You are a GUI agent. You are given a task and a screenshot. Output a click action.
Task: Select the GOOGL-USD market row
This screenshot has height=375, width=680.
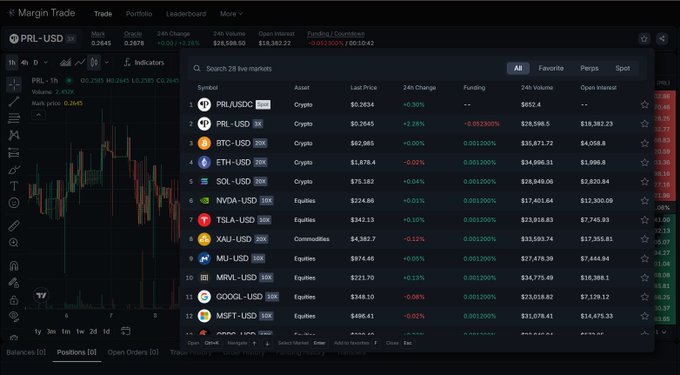coord(417,297)
